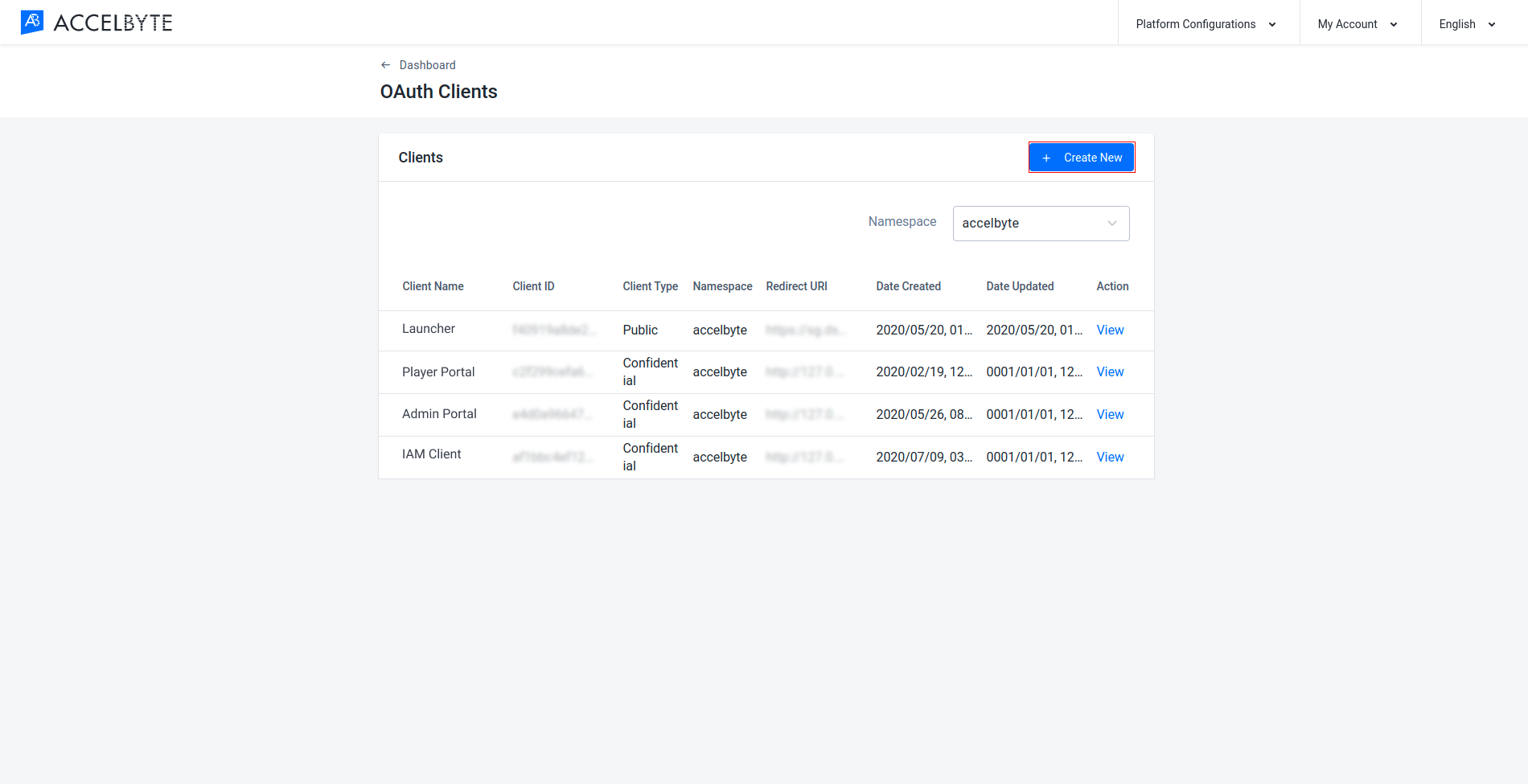This screenshot has width=1528, height=784.
Task: Click the AccelByte logo icon
Action: tap(32, 23)
